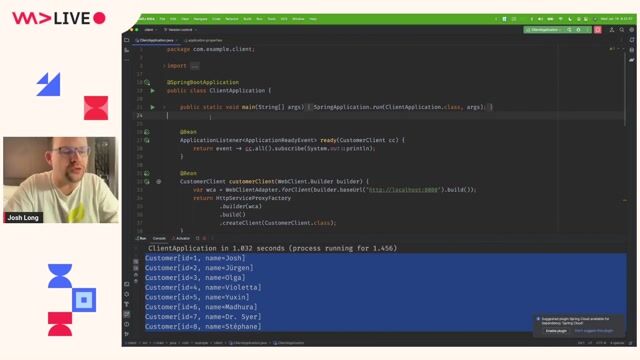Open Search Everywhere magnifier in top toolbar
The image size is (640, 360).
622,30
